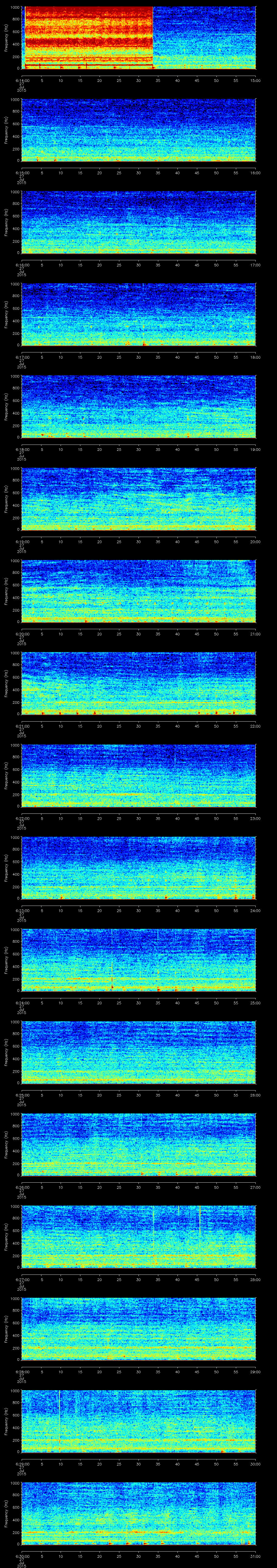This screenshot has height=1568, width=277.
Task: Click the '6:18:00' start time label
Action: (x=22, y=449)
